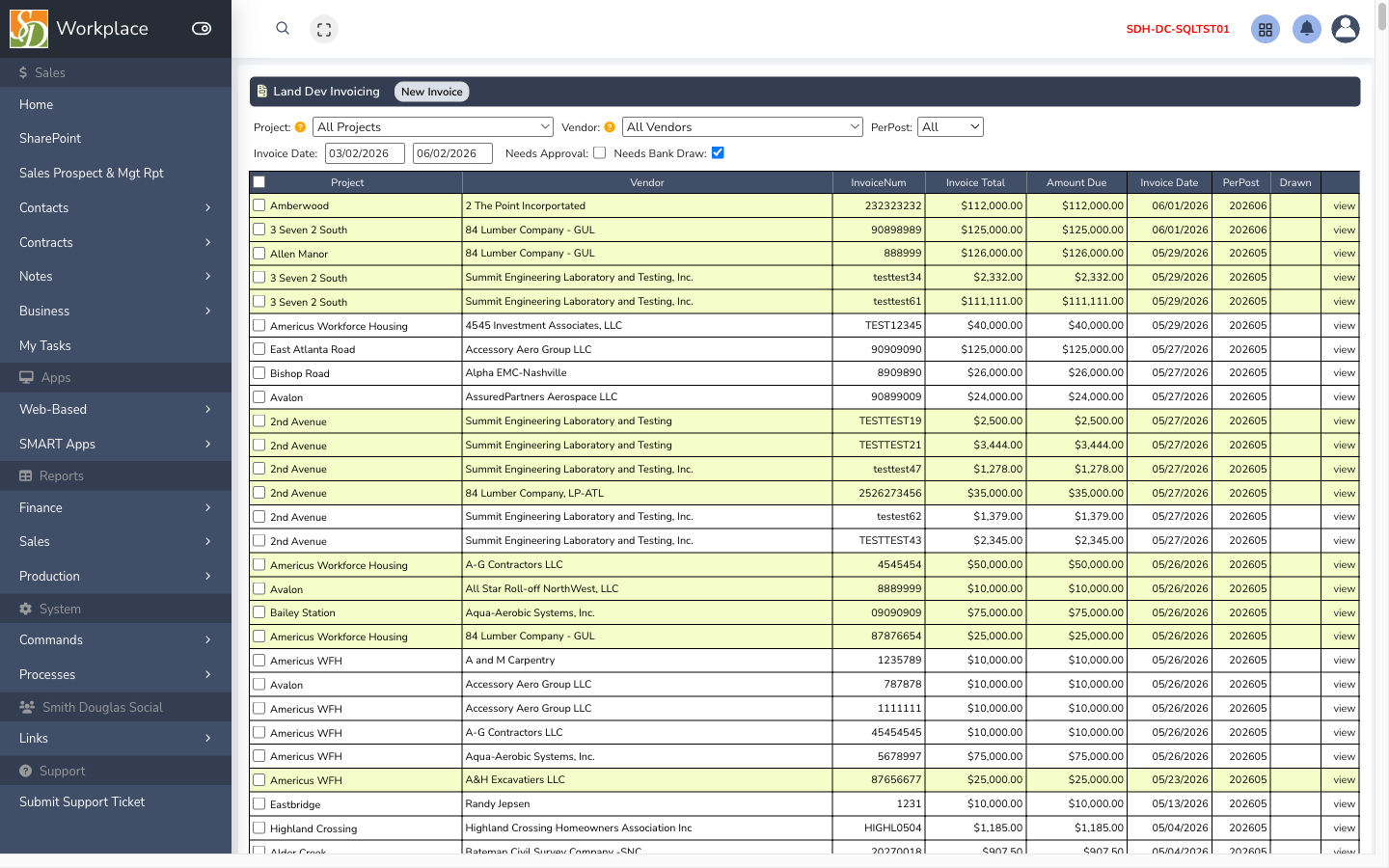
Task: Expand the SMART Apps sidebar menu
Action: 116,444
